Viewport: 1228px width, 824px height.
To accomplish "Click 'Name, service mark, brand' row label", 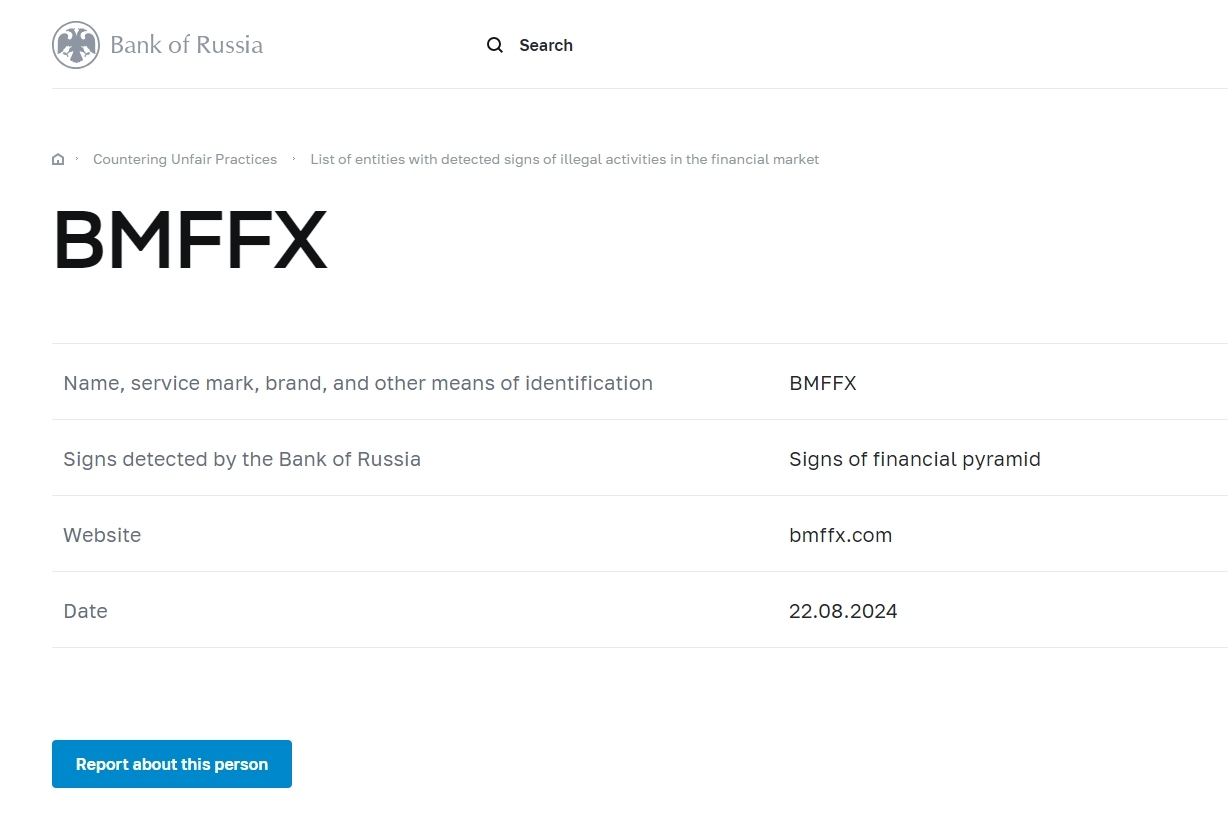I will click(358, 383).
